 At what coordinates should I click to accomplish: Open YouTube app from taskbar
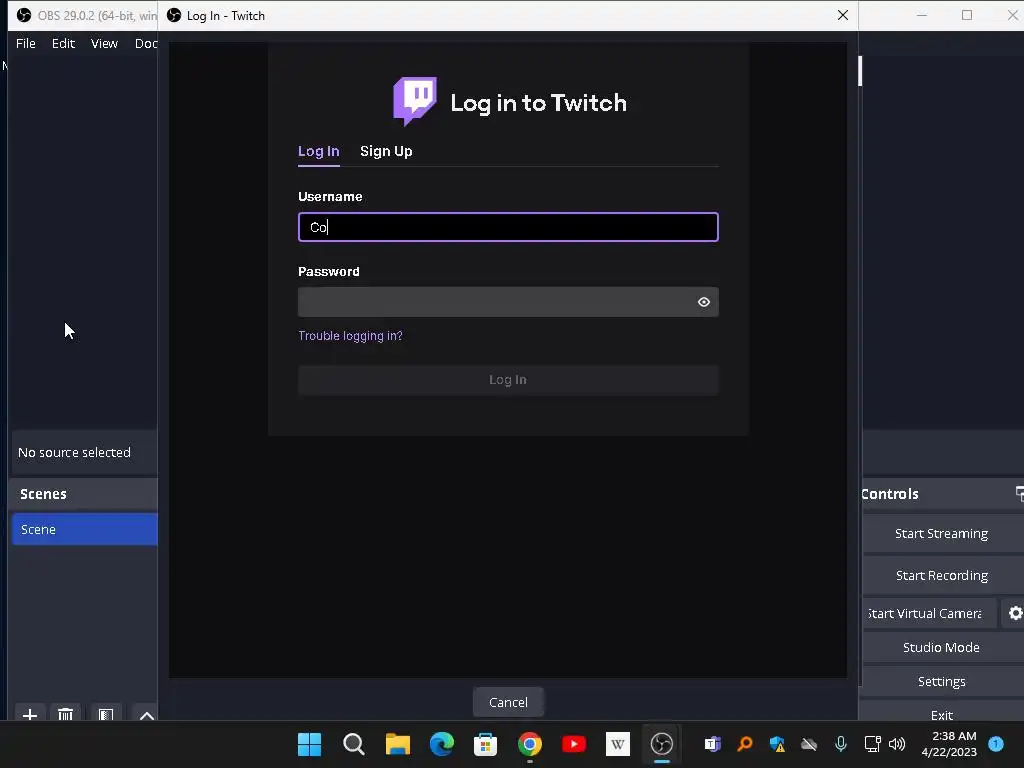pyautogui.click(x=573, y=744)
